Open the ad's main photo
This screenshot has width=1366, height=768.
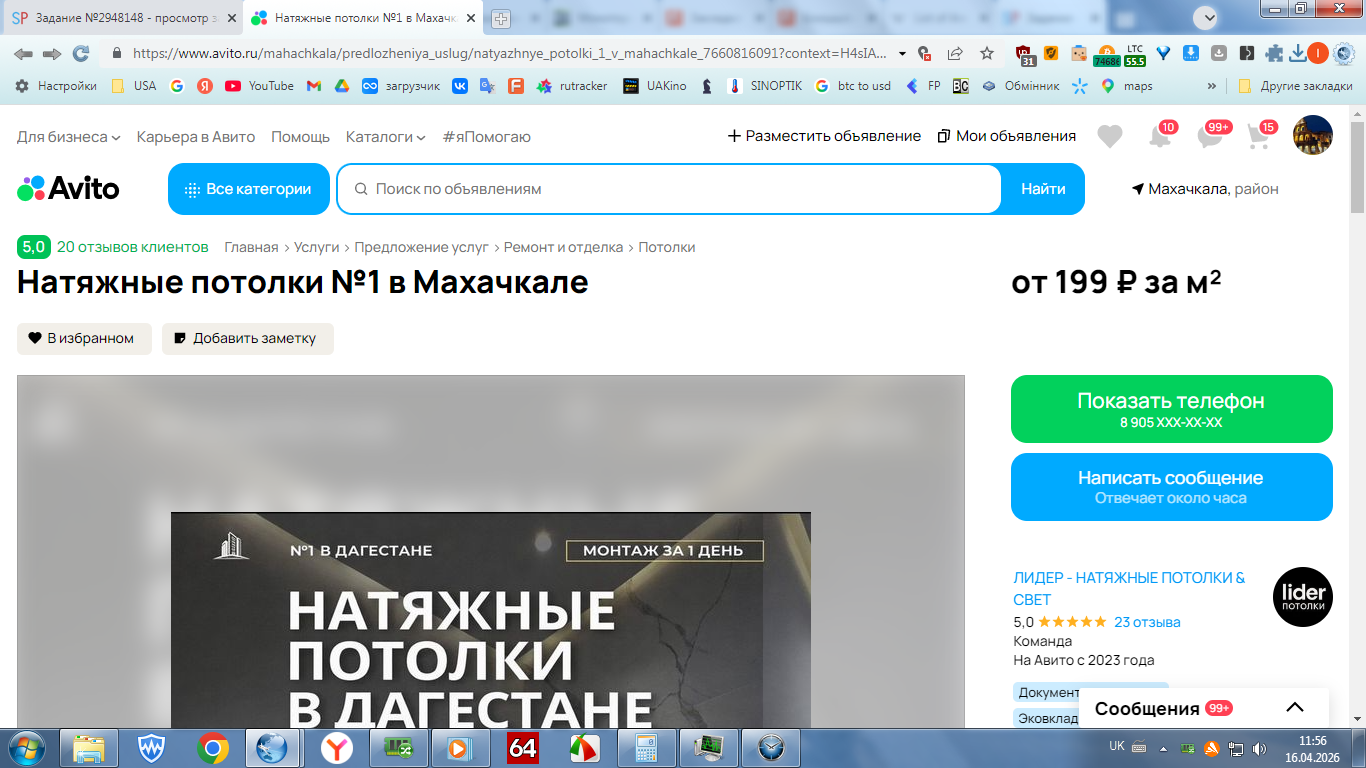[x=491, y=552]
